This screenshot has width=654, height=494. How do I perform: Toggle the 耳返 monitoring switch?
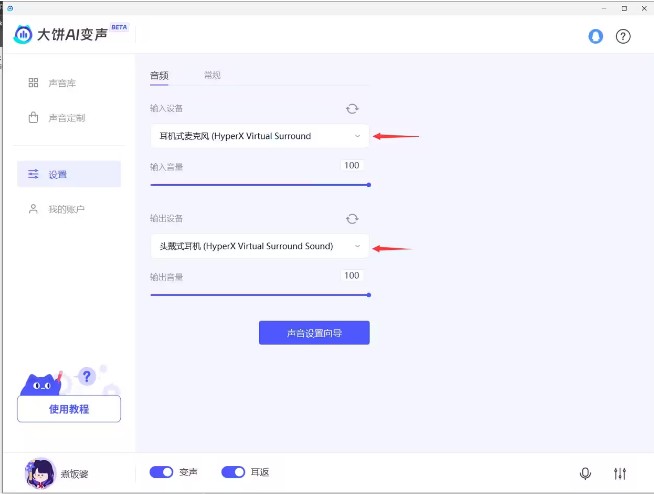233,472
